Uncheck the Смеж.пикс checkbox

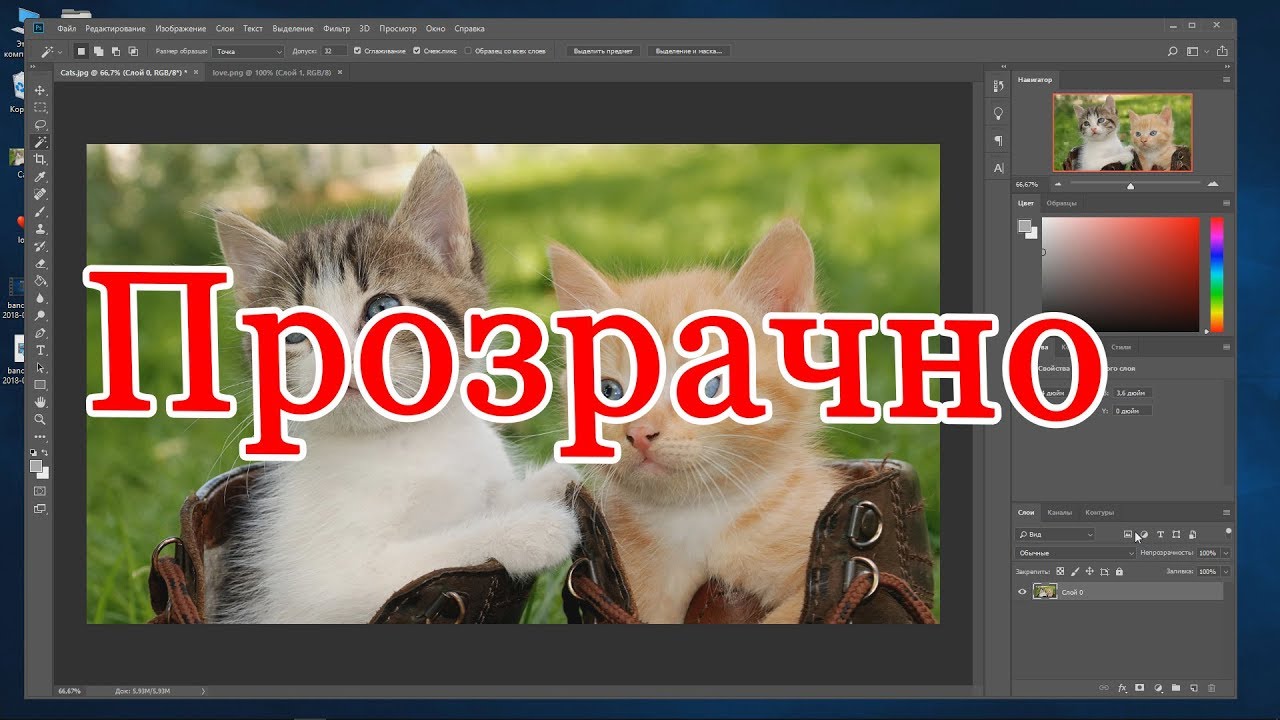click(x=416, y=51)
